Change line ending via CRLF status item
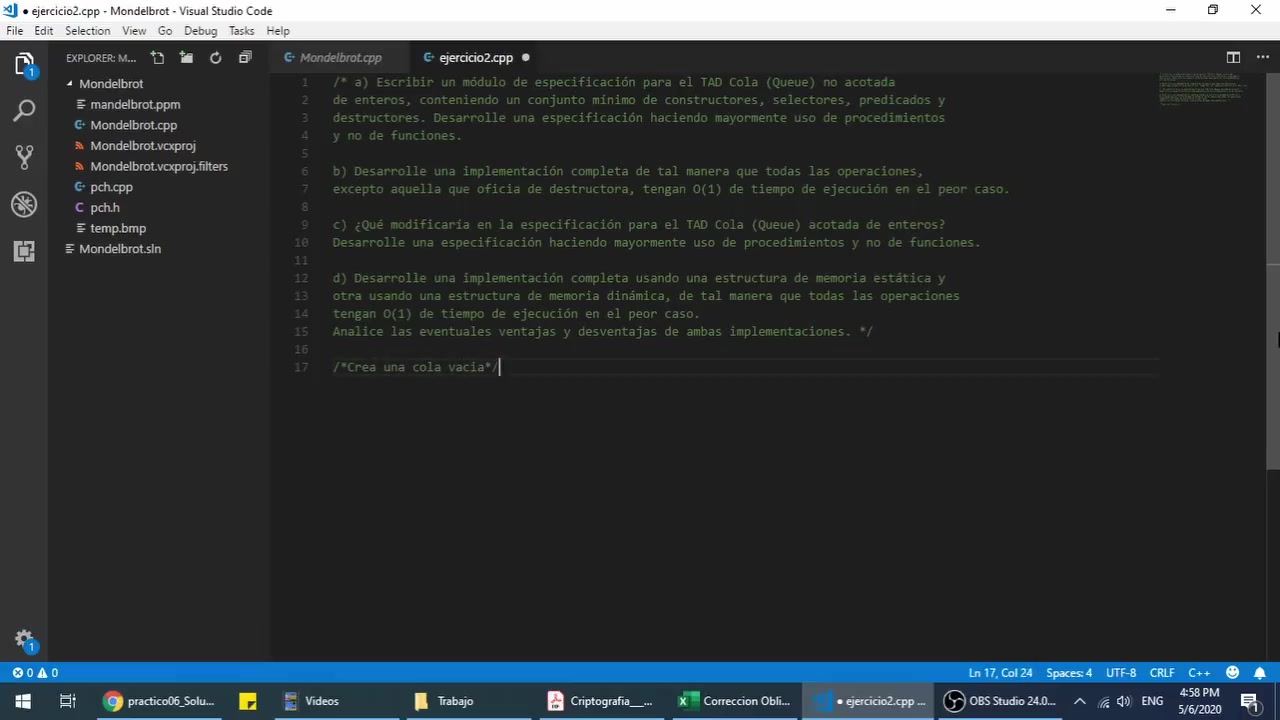 click(x=1162, y=673)
